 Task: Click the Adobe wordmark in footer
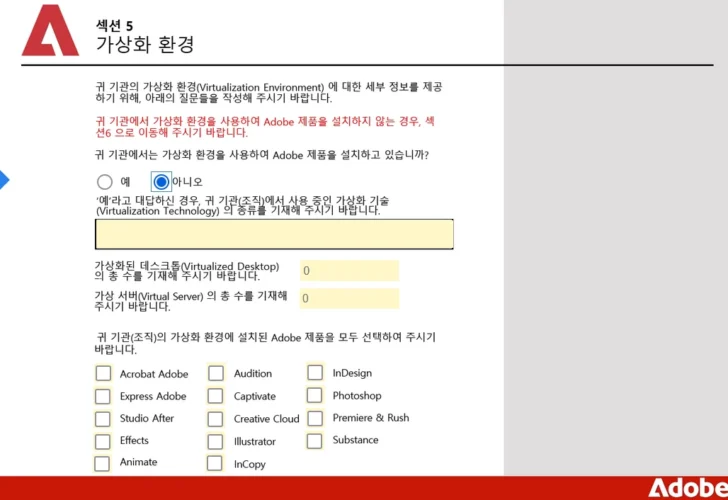pos(688,488)
